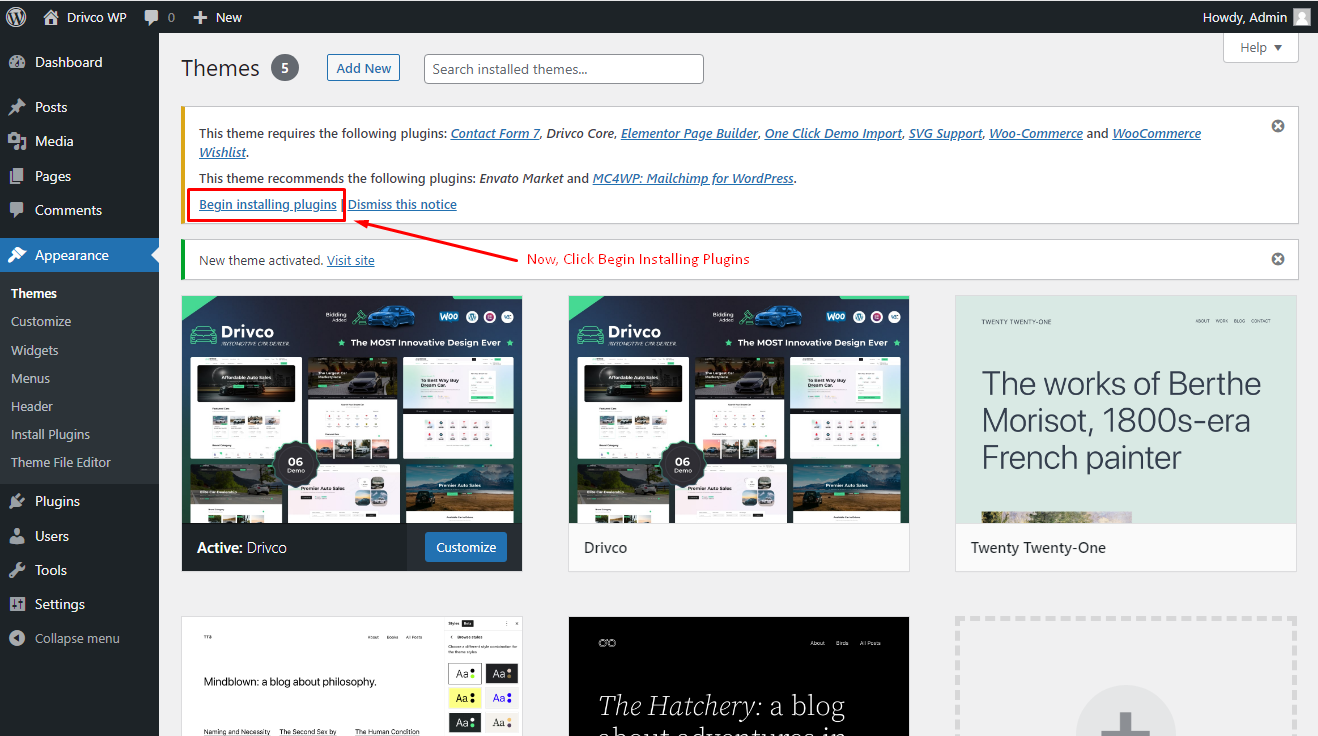Open the One Click Demo Import link

[833, 133]
